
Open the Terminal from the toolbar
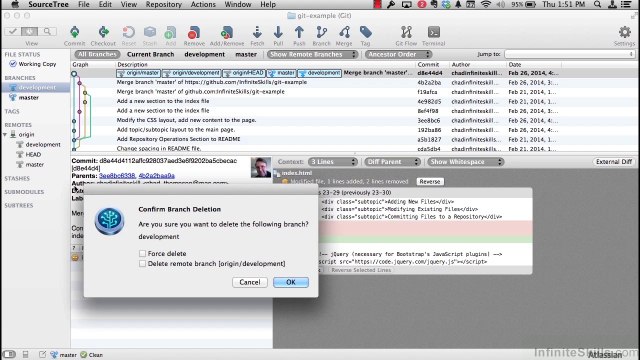(x=433, y=33)
